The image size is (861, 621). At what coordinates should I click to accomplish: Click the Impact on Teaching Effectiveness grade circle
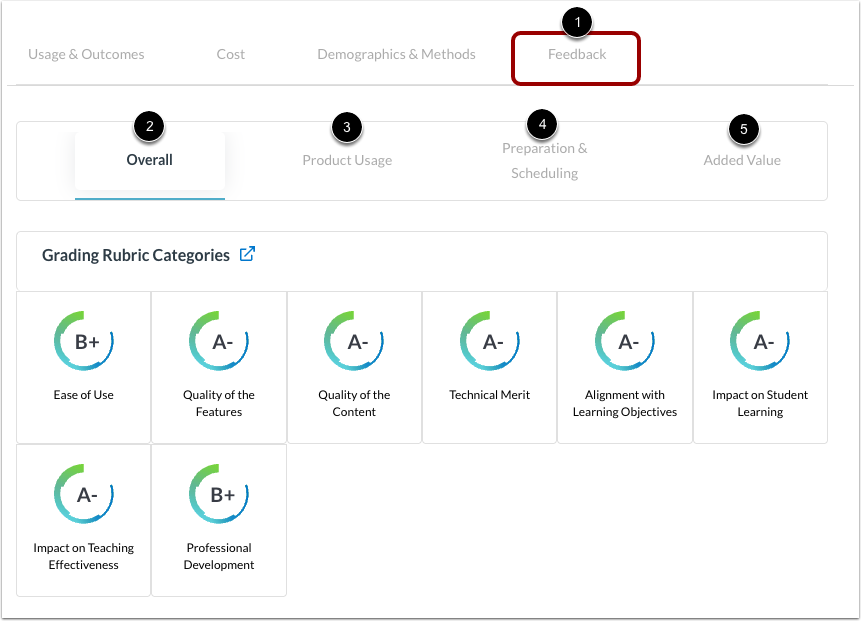pos(83,493)
